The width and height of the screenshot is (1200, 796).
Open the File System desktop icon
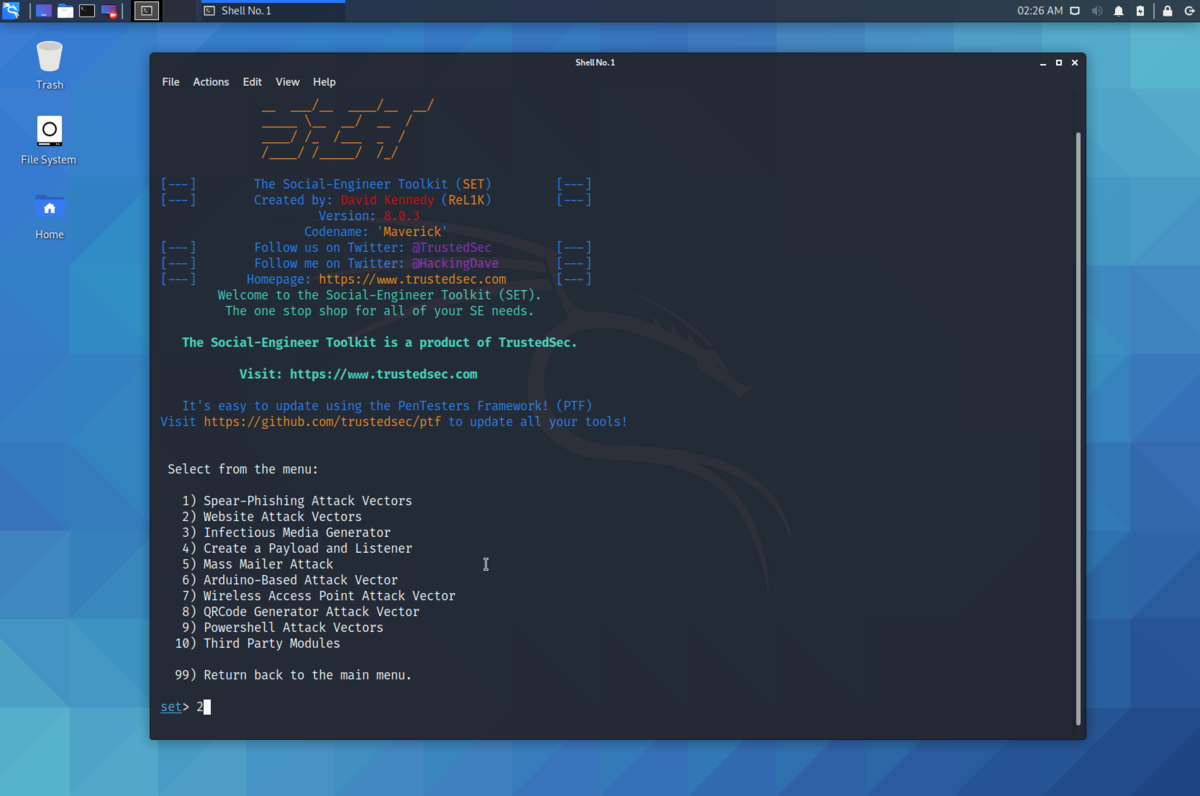point(49,140)
